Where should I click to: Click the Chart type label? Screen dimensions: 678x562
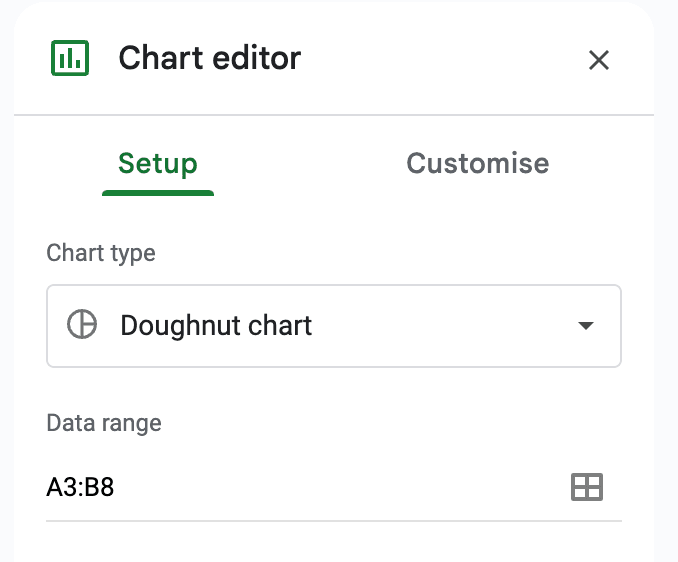[x=101, y=253]
